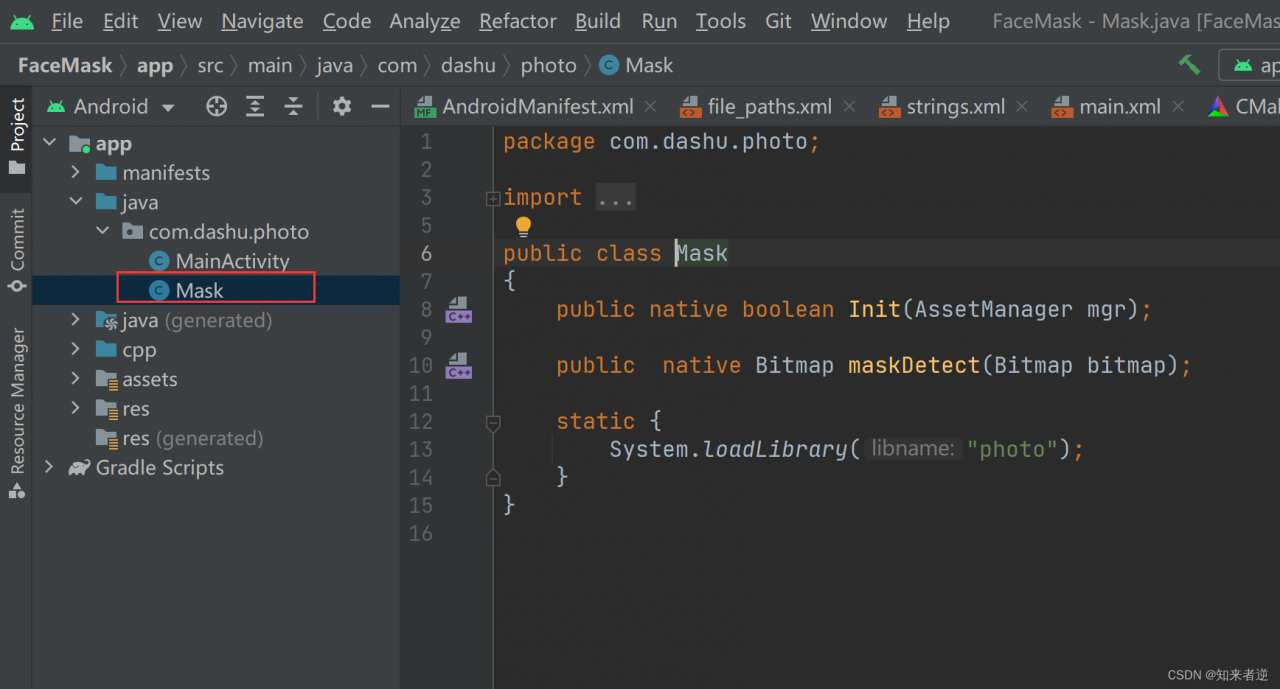Open the Code menu
Image resolution: width=1280 pixels, height=689 pixels.
pyautogui.click(x=347, y=21)
